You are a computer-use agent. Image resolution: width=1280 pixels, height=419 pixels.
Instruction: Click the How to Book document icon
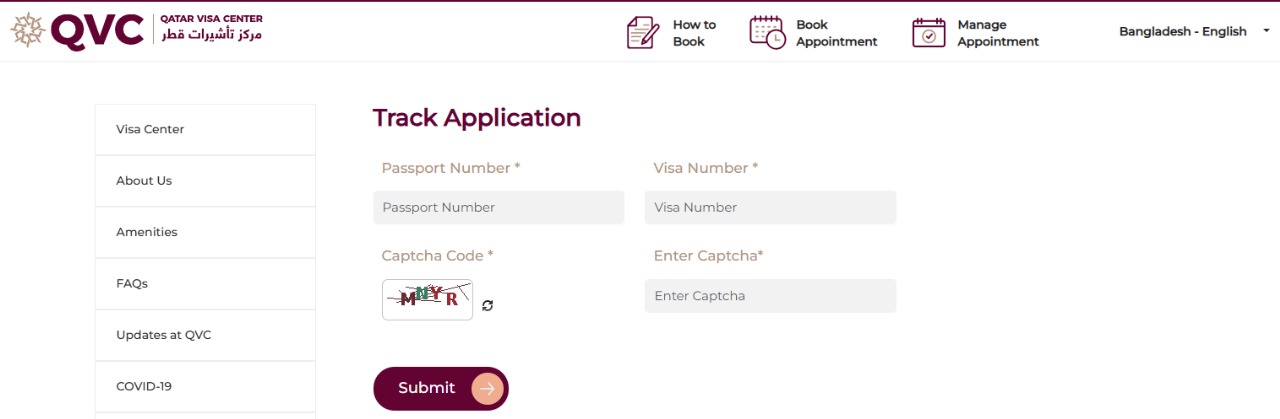coord(642,32)
